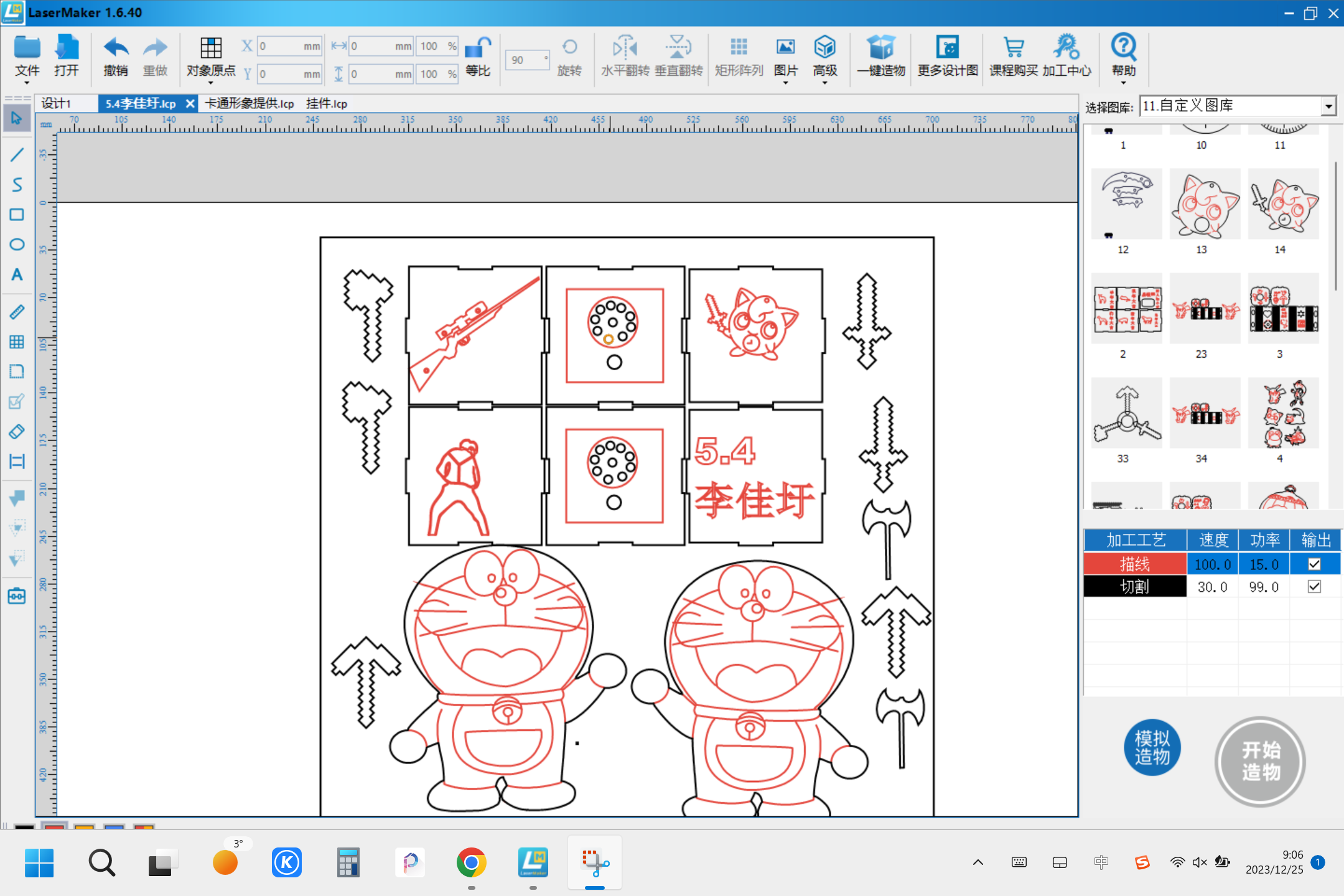Open 加工中心 processing center
This screenshot has height=896, width=1344.
point(1066,55)
